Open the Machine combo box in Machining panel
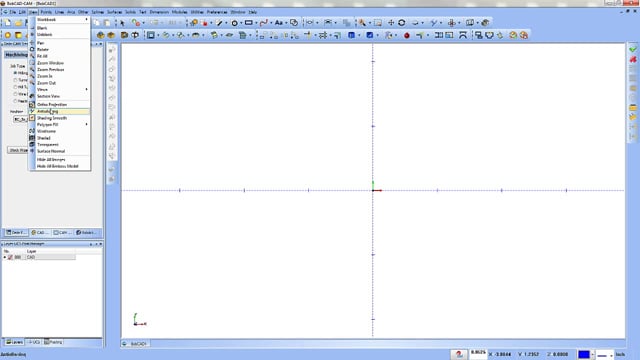The width and height of the screenshot is (640, 360). (20, 119)
